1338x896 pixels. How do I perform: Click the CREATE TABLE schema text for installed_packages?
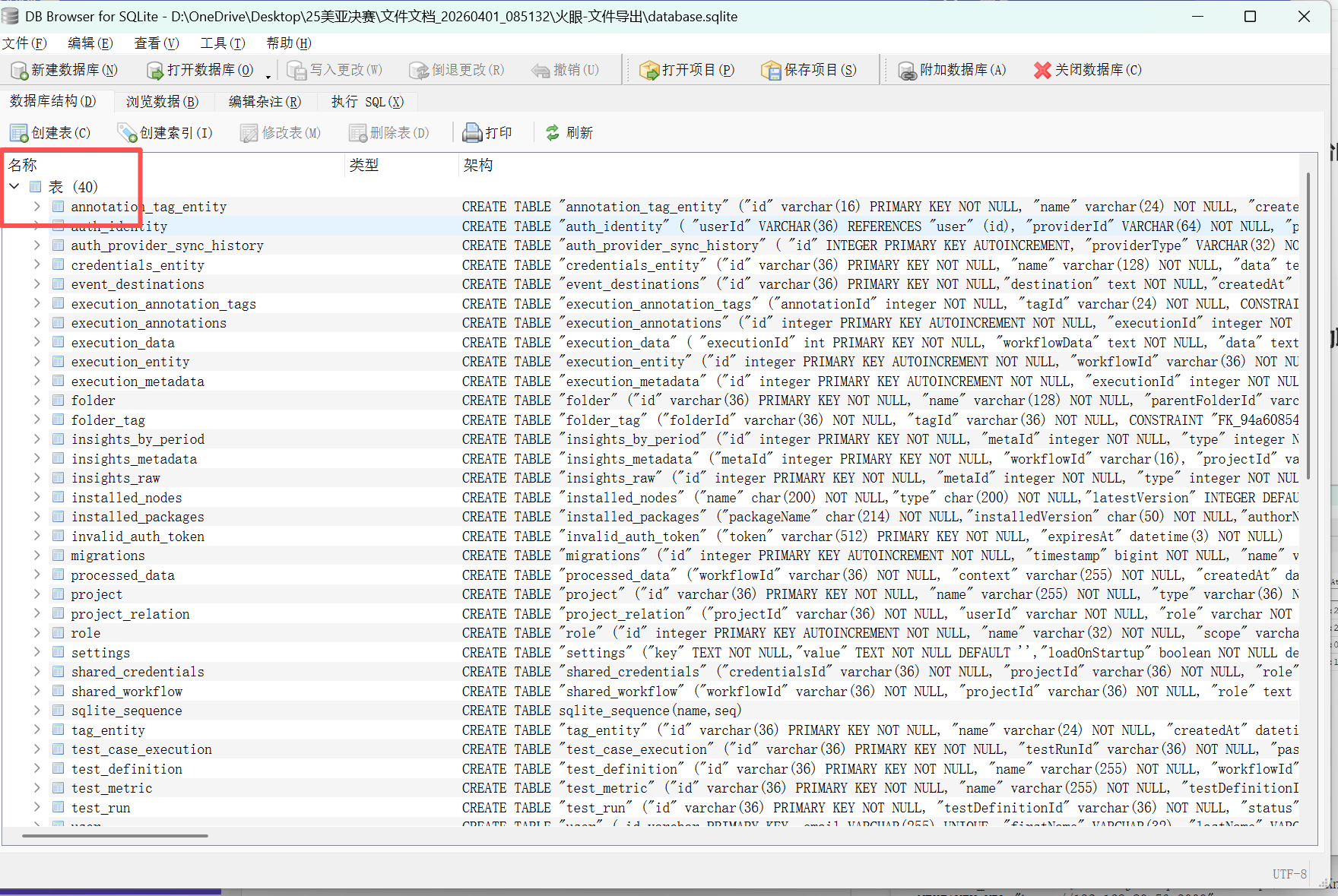coord(880,517)
